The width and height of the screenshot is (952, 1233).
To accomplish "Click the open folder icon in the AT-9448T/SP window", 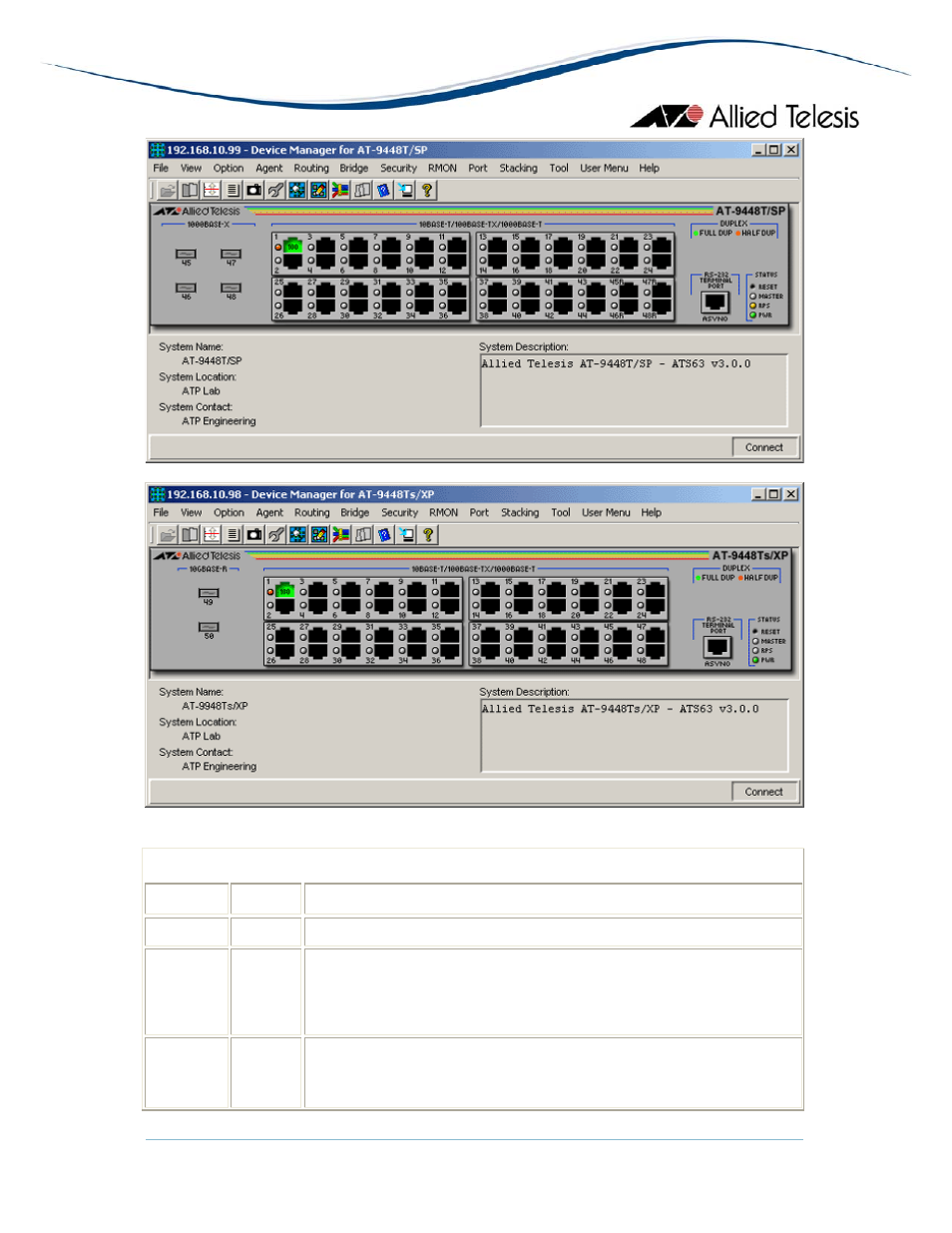I will point(168,190).
